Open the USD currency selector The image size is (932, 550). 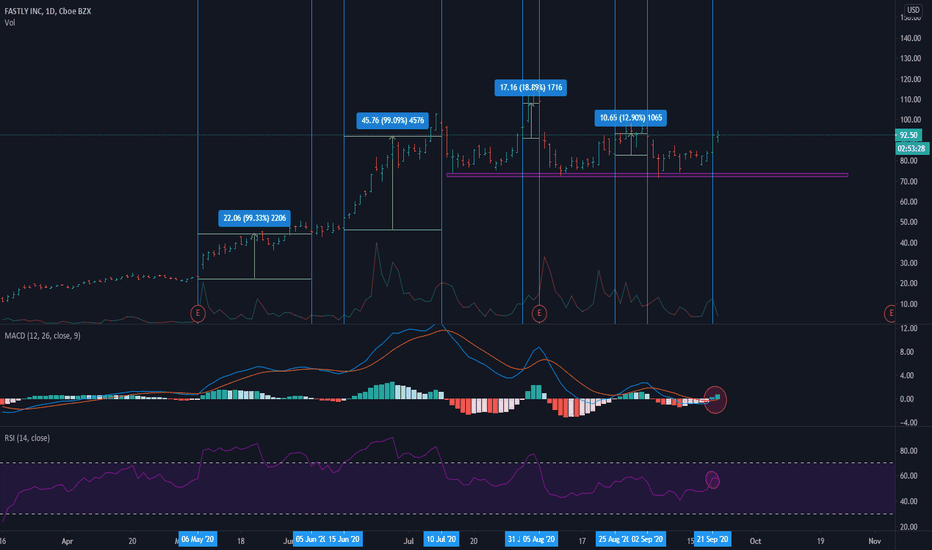tap(913, 10)
